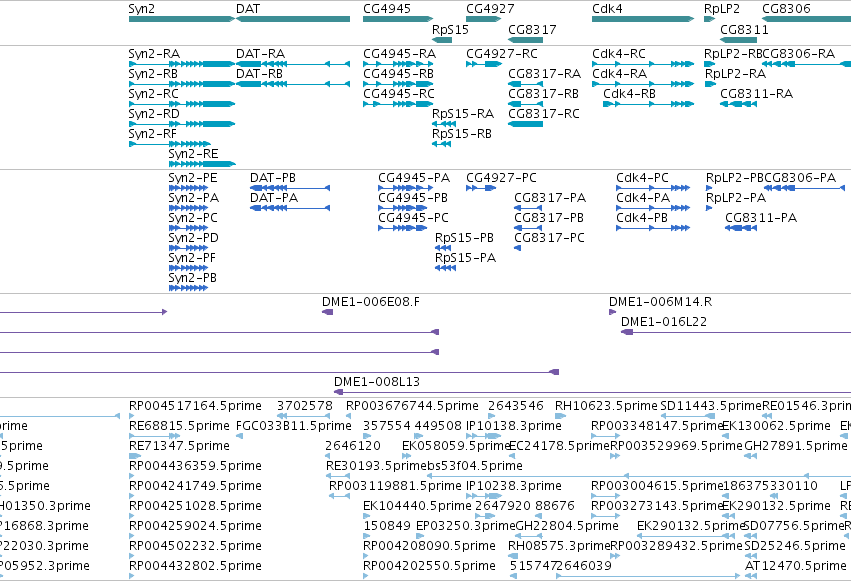Image resolution: width=851 pixels, height=581 pixels.
Task: Open protein RpS15-PA
Action: coord(466,258)
